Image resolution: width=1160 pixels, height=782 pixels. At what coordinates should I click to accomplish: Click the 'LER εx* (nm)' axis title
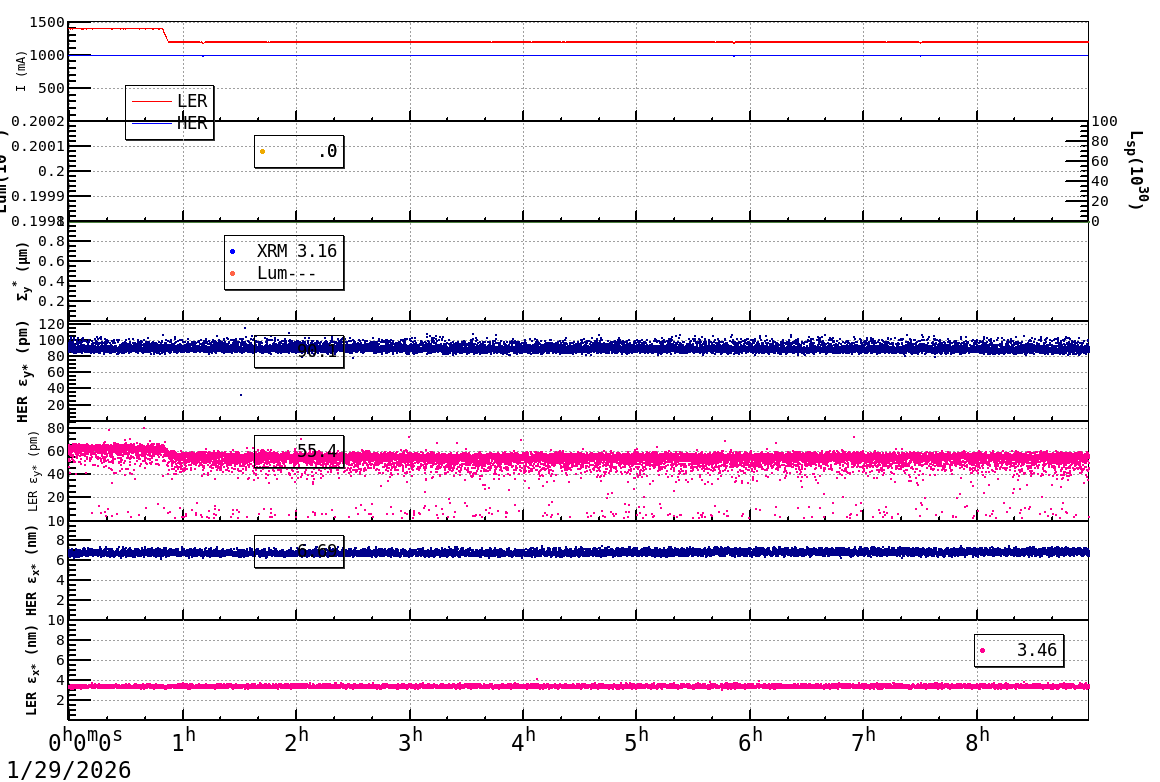30,670
